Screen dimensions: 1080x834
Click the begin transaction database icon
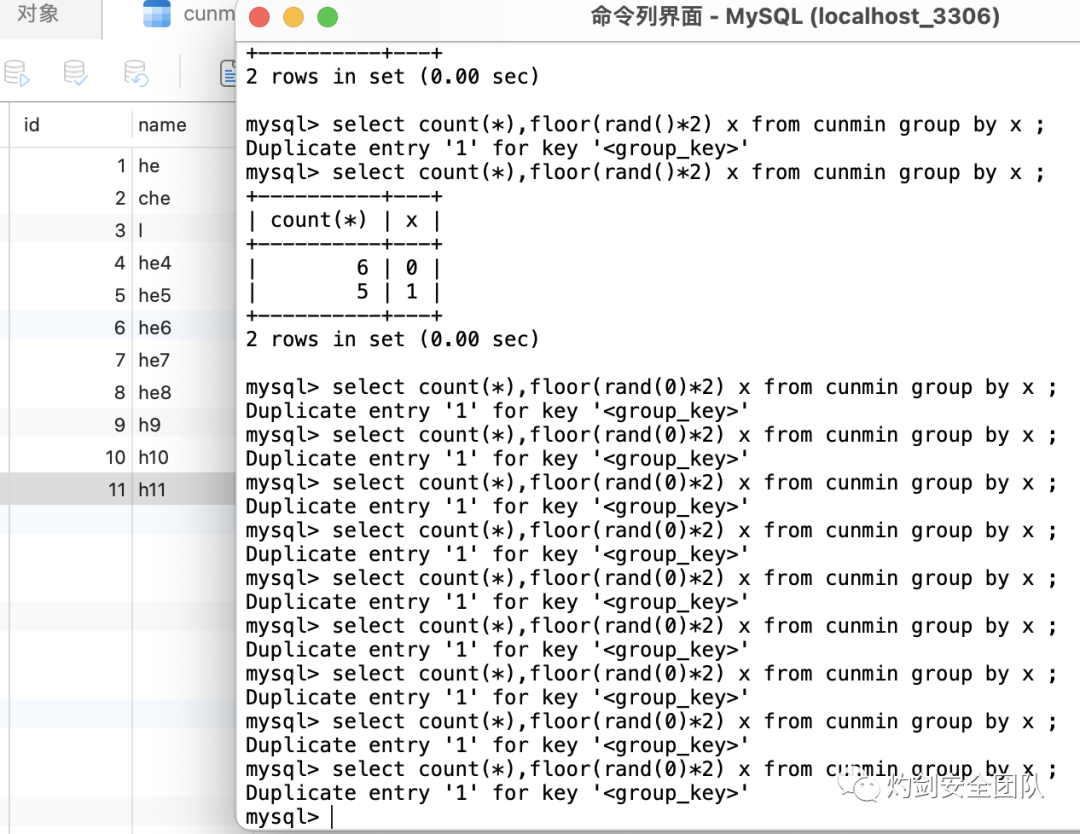pos(16,72)
